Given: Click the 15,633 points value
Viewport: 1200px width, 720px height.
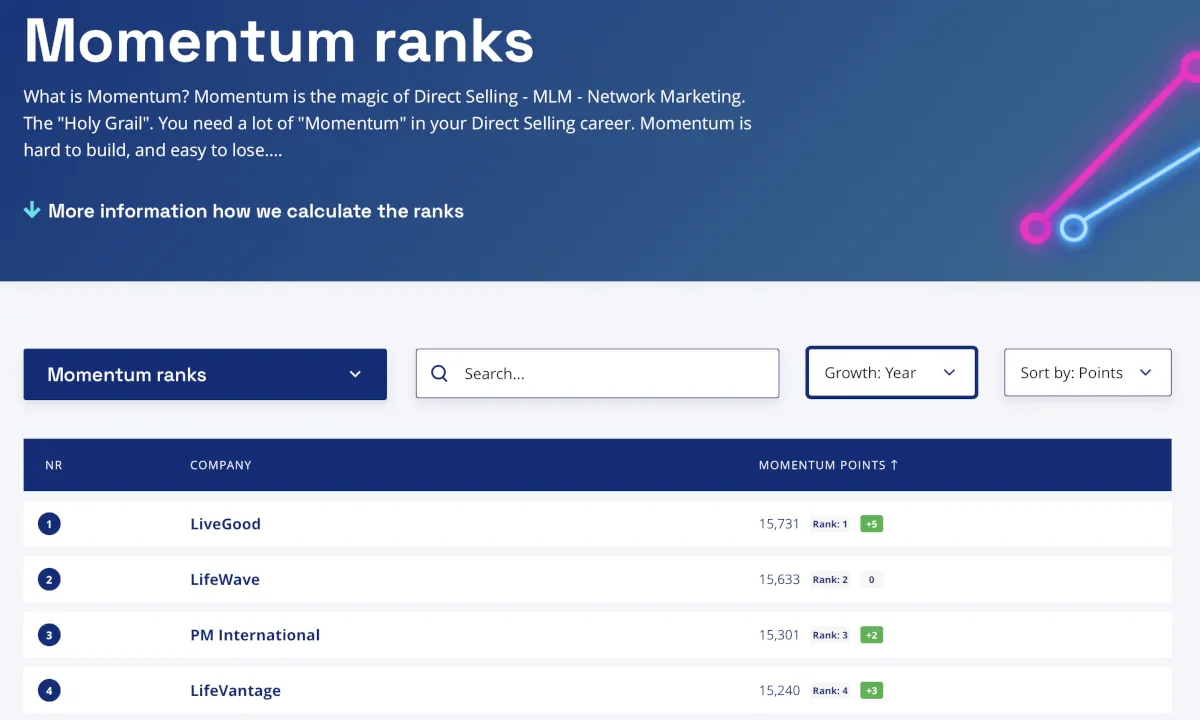Looking at the screenshot, I should coord(779,579).
